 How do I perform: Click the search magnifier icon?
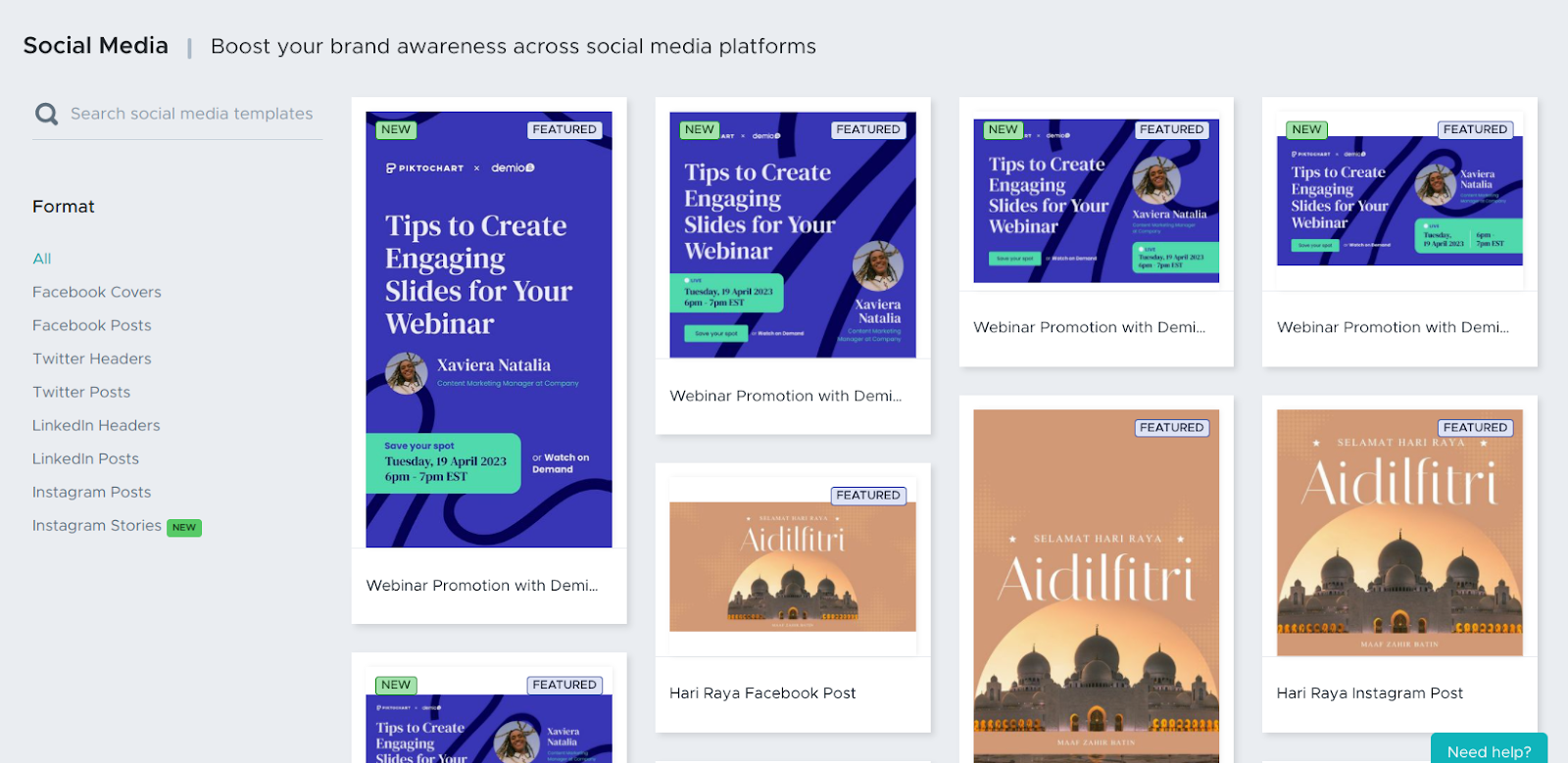pos(46,114)
